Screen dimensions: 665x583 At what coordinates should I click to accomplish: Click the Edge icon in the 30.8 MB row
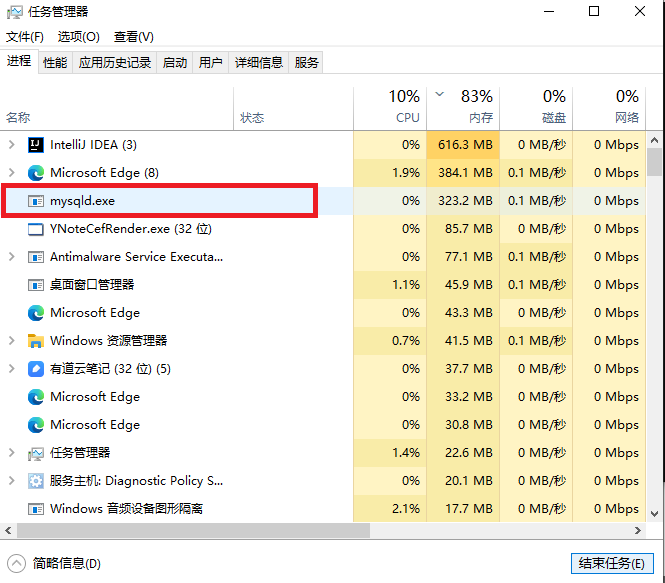36,425
